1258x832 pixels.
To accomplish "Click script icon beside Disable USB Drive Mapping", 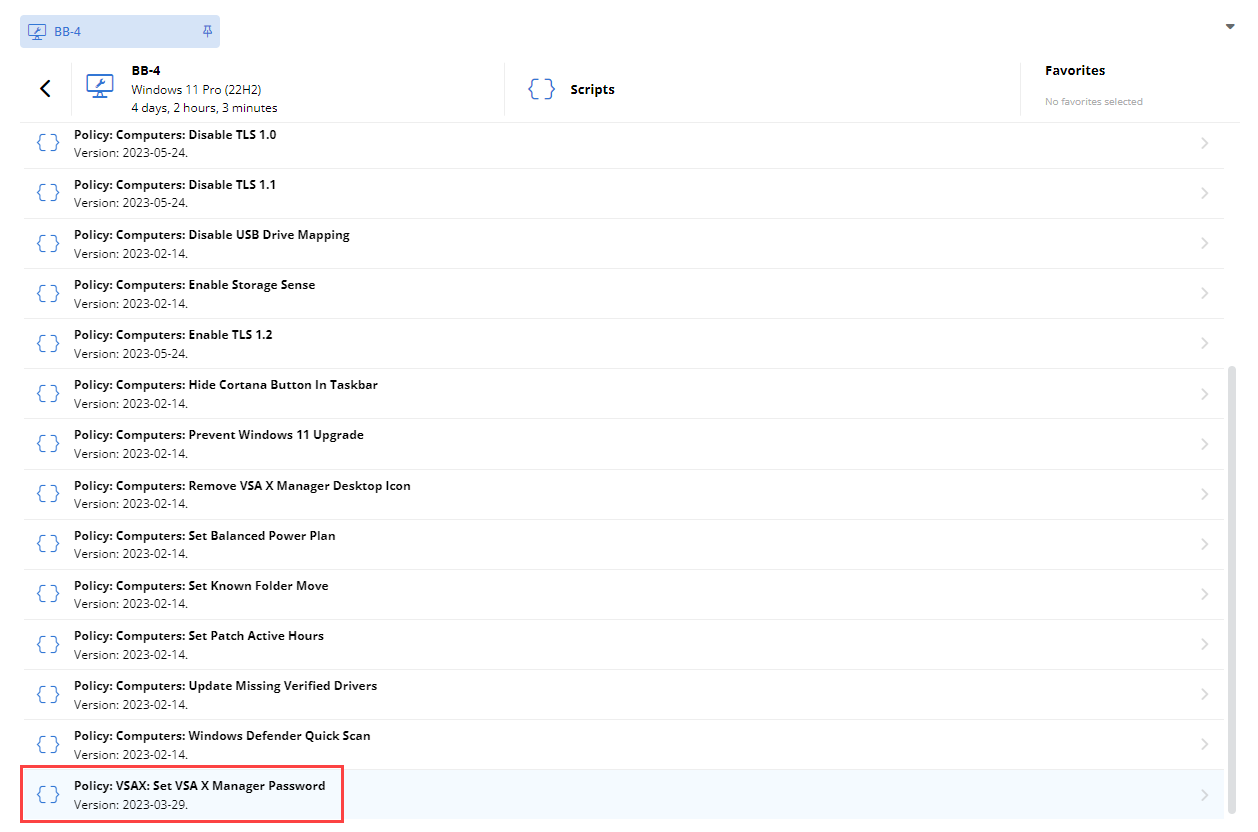I will pyautogui.click(x=48, y=243).
